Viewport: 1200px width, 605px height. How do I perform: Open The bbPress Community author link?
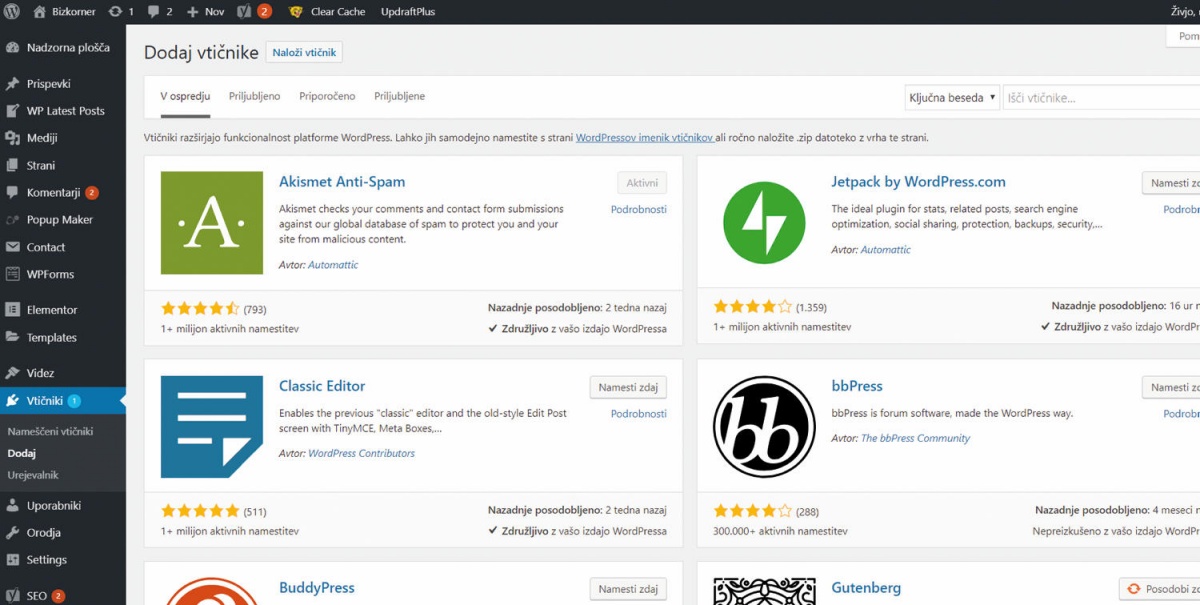[x=915, y=438]
